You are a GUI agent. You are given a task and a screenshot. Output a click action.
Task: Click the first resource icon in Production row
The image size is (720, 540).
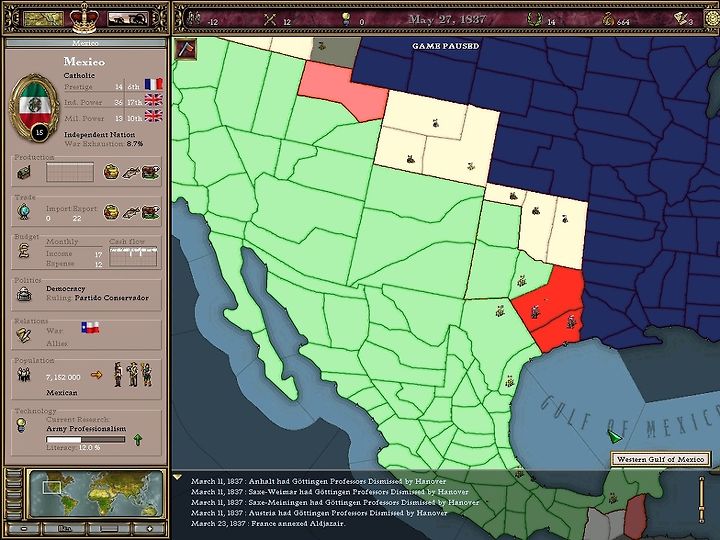(x=111, y=172)
